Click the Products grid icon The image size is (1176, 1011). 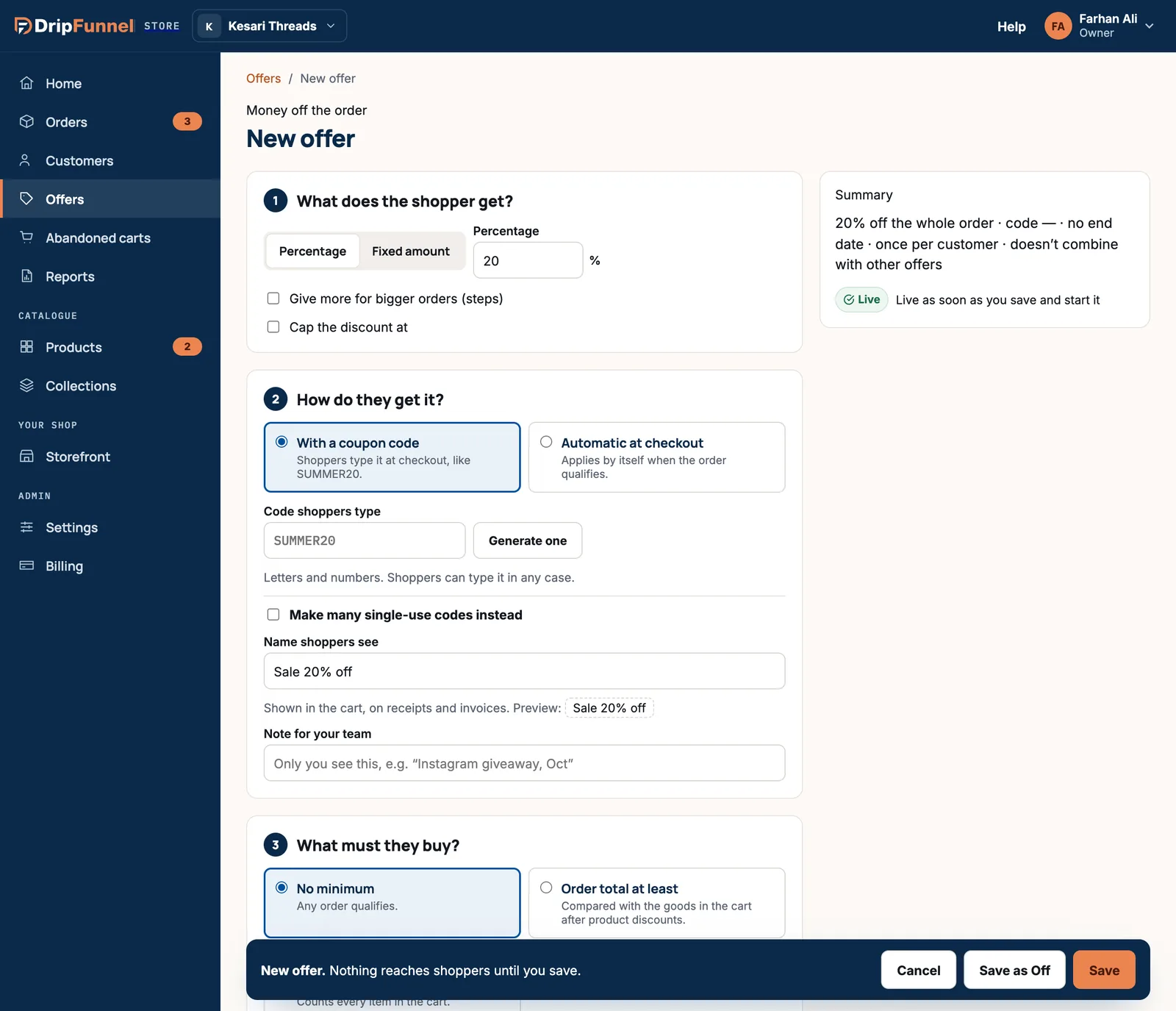[x=26, y=346]
